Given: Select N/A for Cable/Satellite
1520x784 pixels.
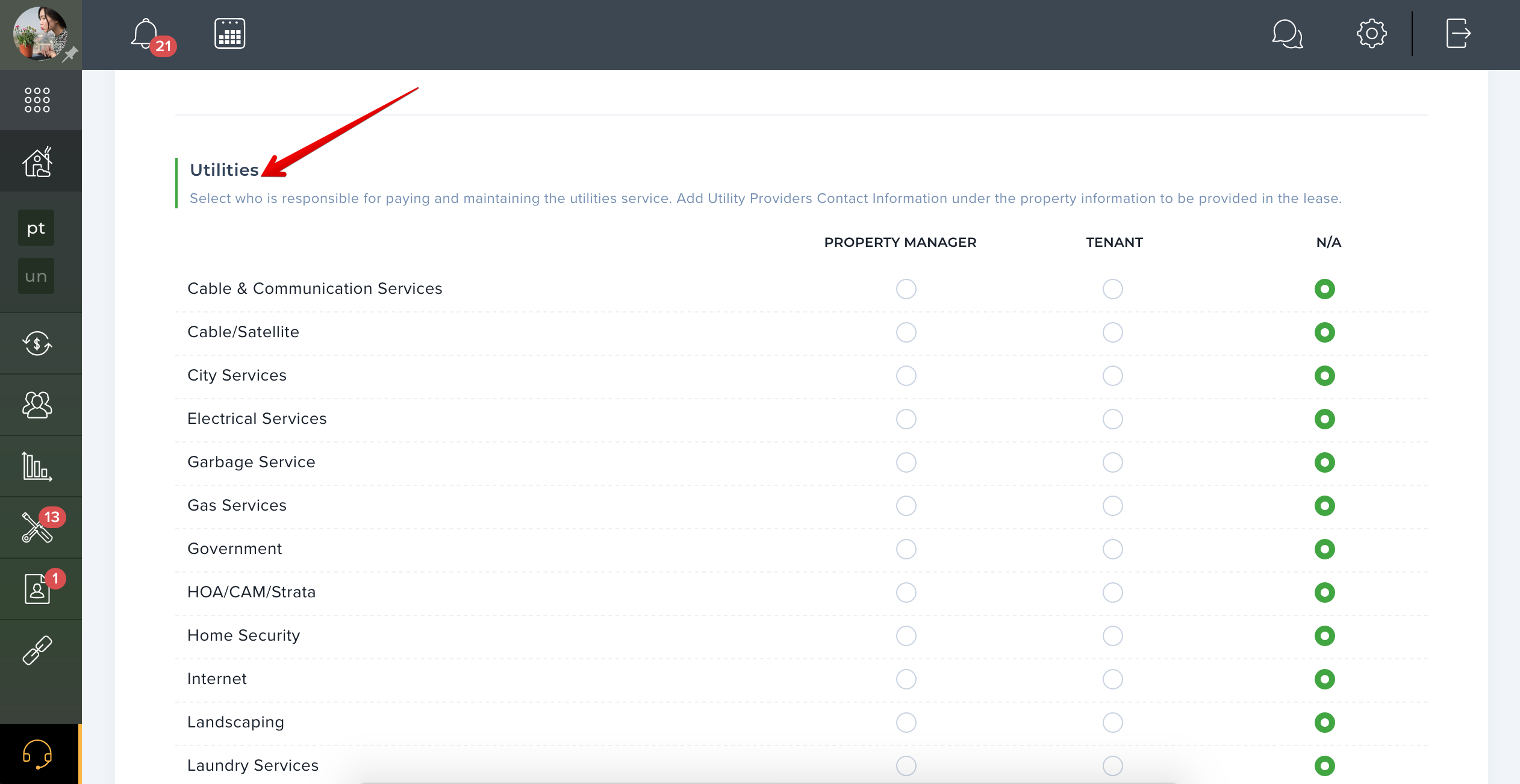Looking at the screenshot, I should coord(1324,332).
